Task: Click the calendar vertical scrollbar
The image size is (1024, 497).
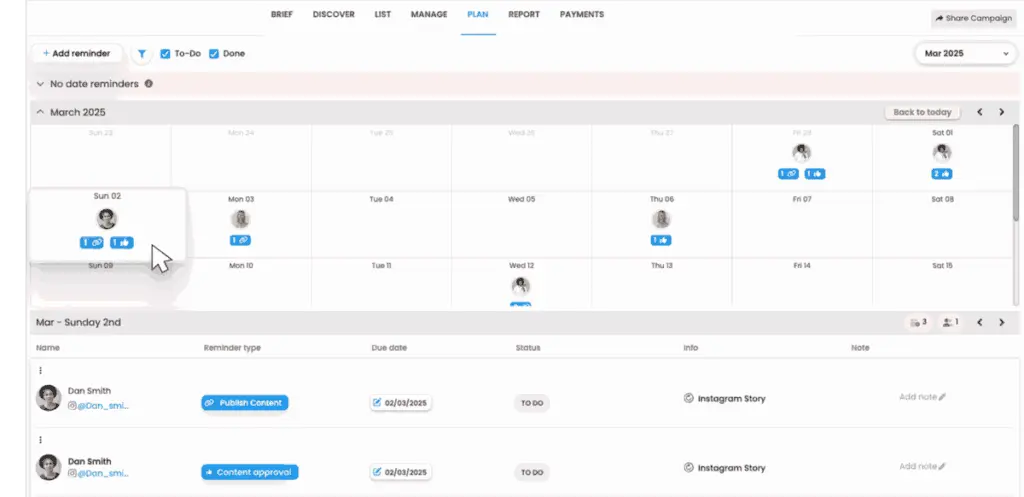Action: [x=1016, y=172]
